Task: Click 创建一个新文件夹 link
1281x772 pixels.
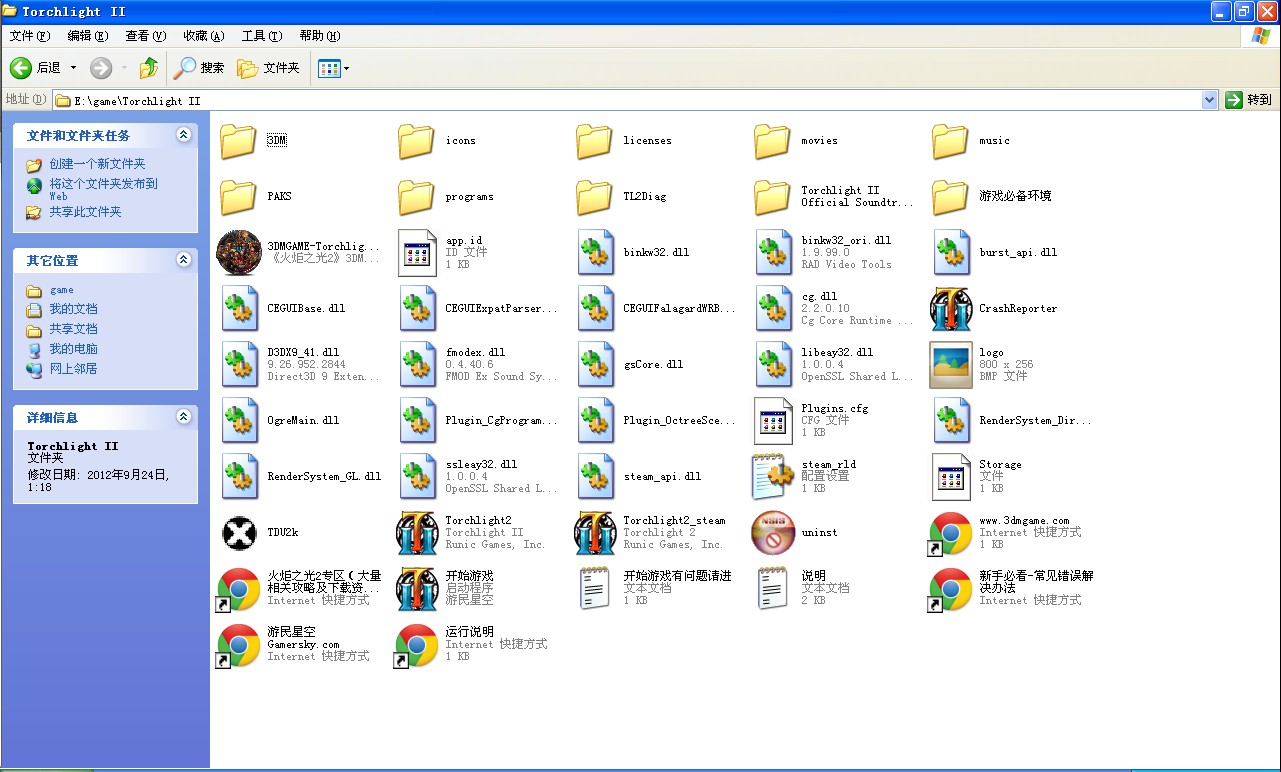Action: pyautogui.click(x=97, y=164)
